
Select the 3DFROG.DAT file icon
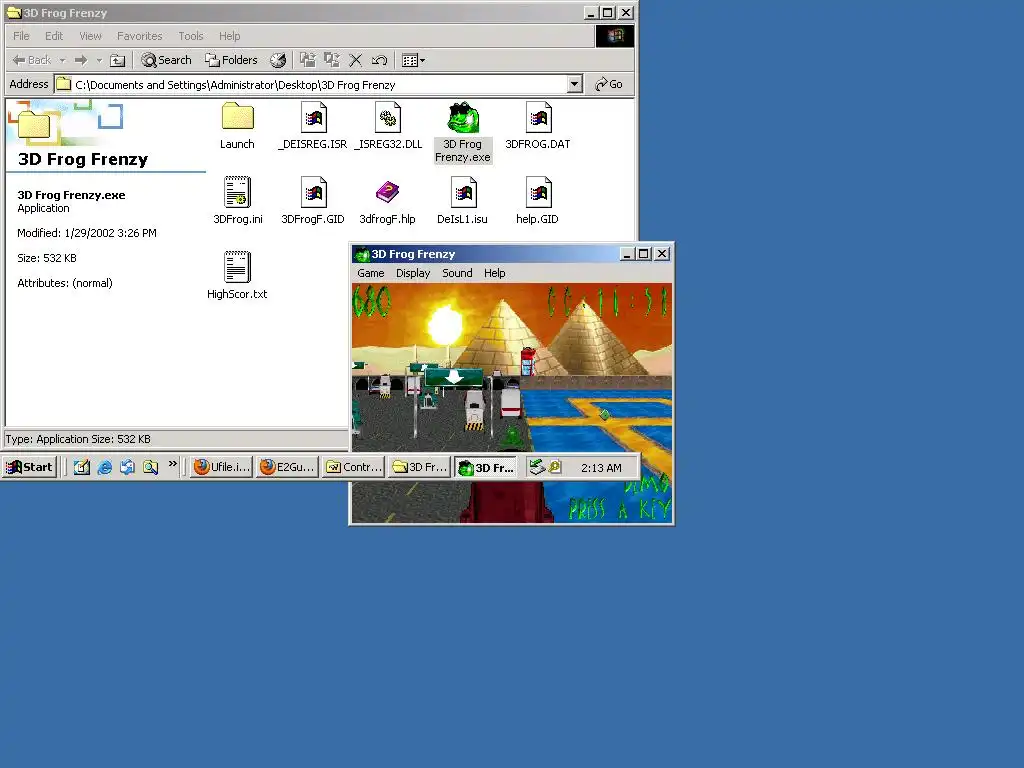click(538, 118)
